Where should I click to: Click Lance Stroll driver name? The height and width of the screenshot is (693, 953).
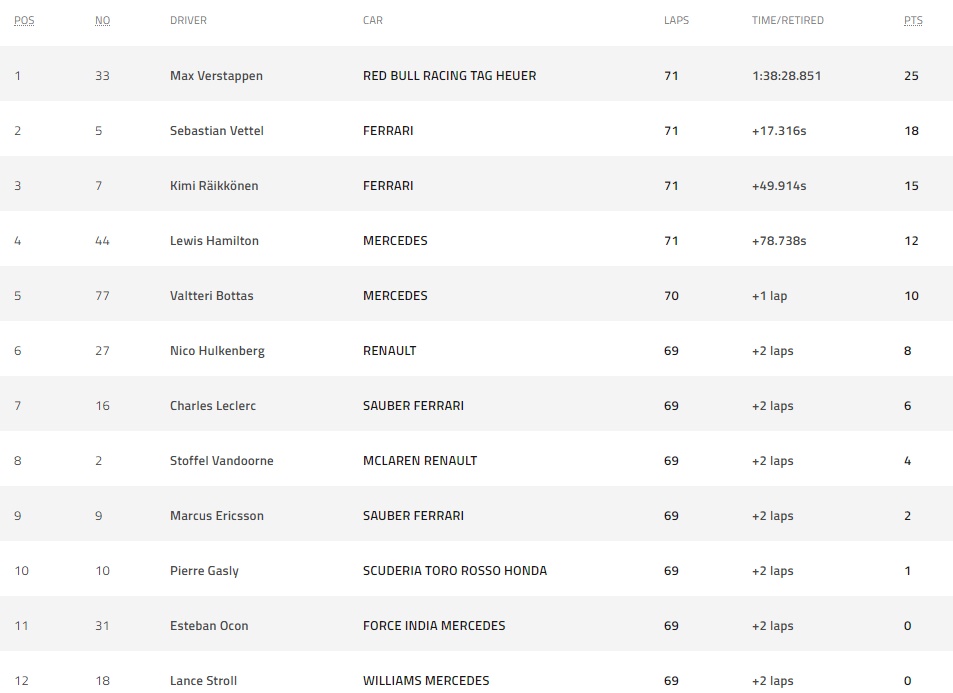[204, 681]
